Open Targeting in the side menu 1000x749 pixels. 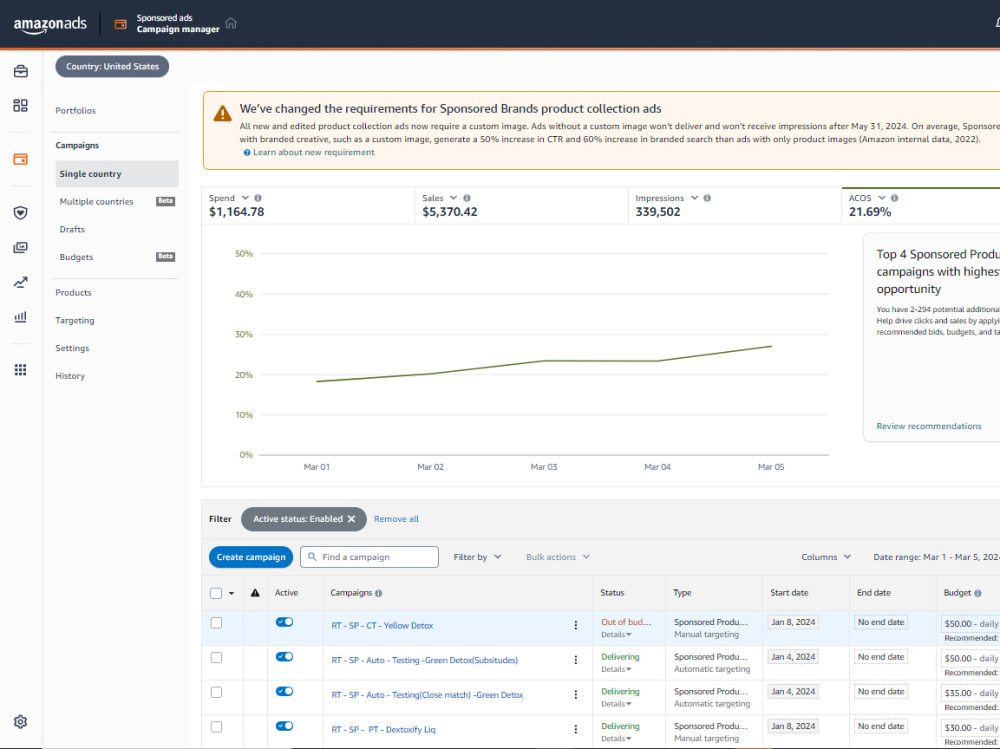point(75,320)
